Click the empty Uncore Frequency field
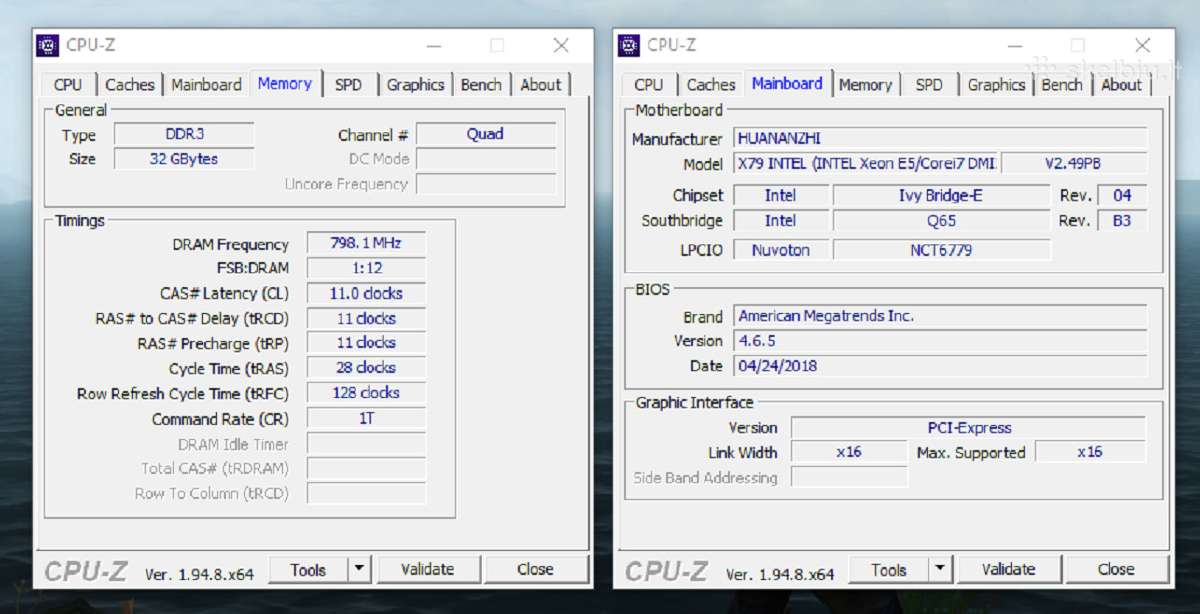 (486, 184)
